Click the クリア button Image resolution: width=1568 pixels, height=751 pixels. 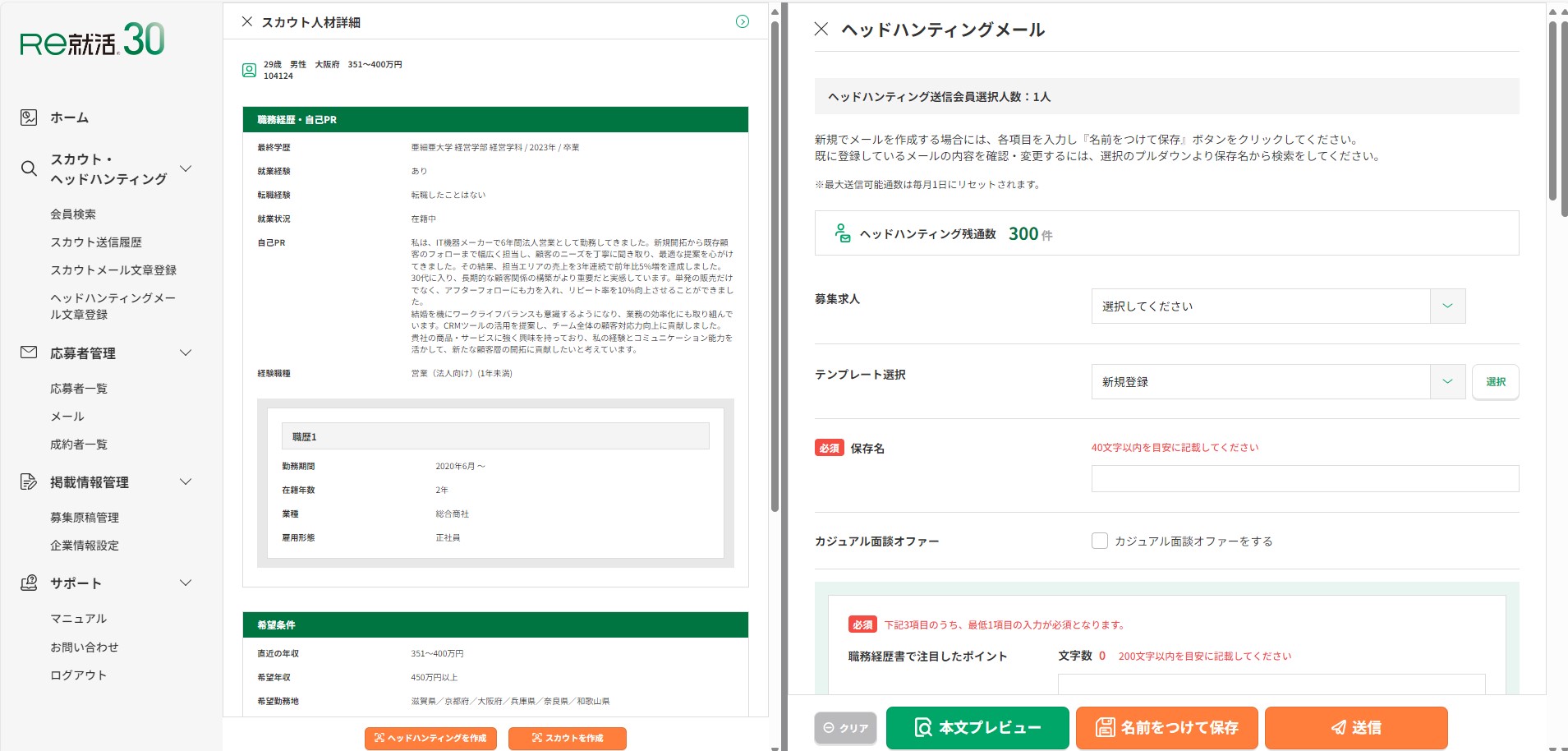click(x=846, y=728)
